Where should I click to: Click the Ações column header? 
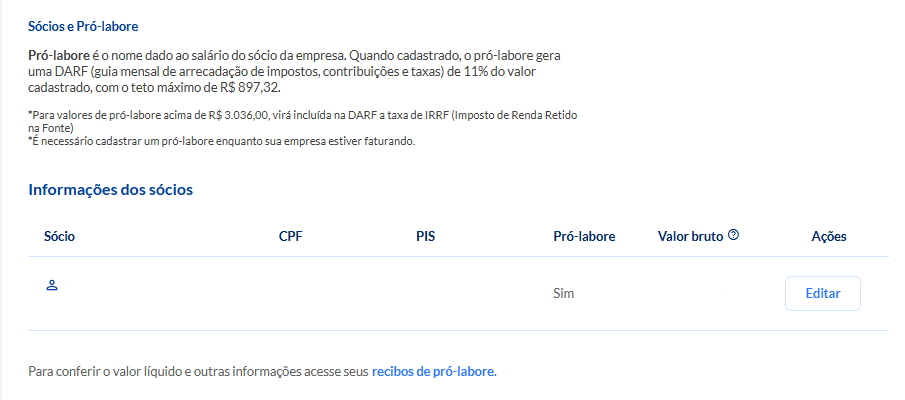[x=829, y=236]
